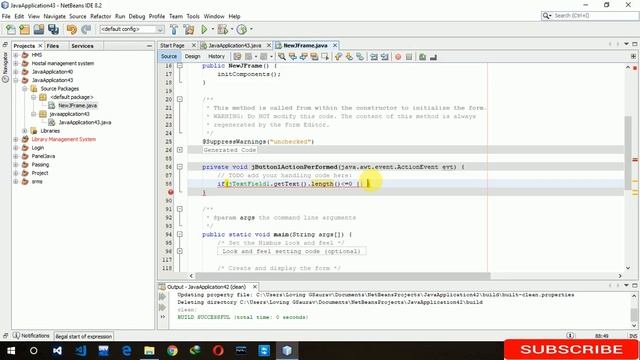Screen dimensions: 640x360
Task: Collapse the JavaApplication43 project node
Action: [x=16, y=80]
